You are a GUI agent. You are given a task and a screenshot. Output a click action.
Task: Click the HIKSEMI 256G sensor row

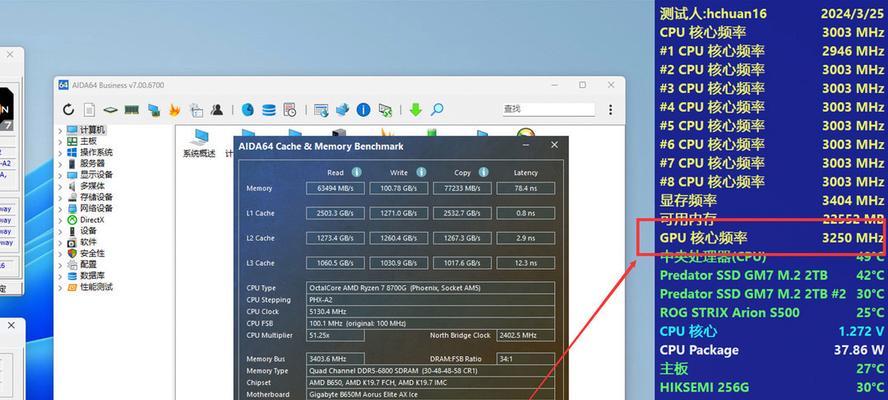click(x=771, y=388)
